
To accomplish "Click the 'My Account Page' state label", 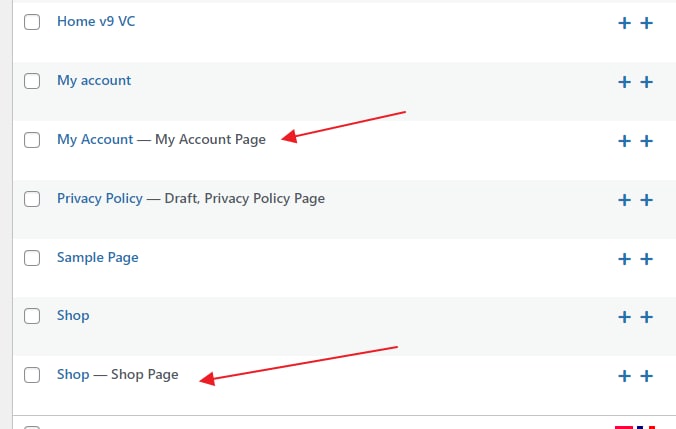I will (x=210, y=140).
